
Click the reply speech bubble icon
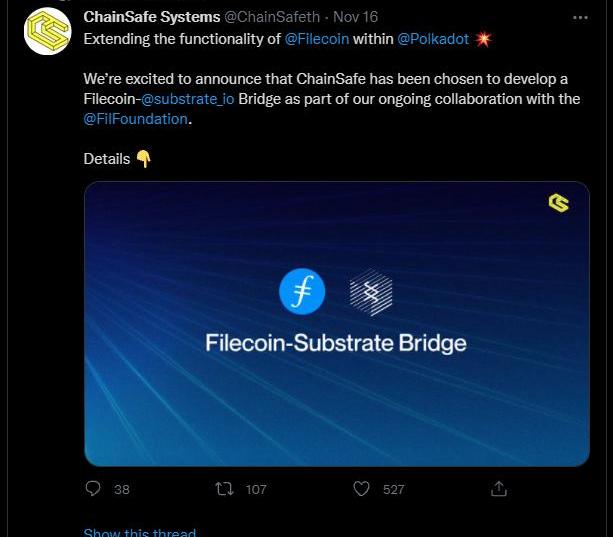[x=93, y=489]
